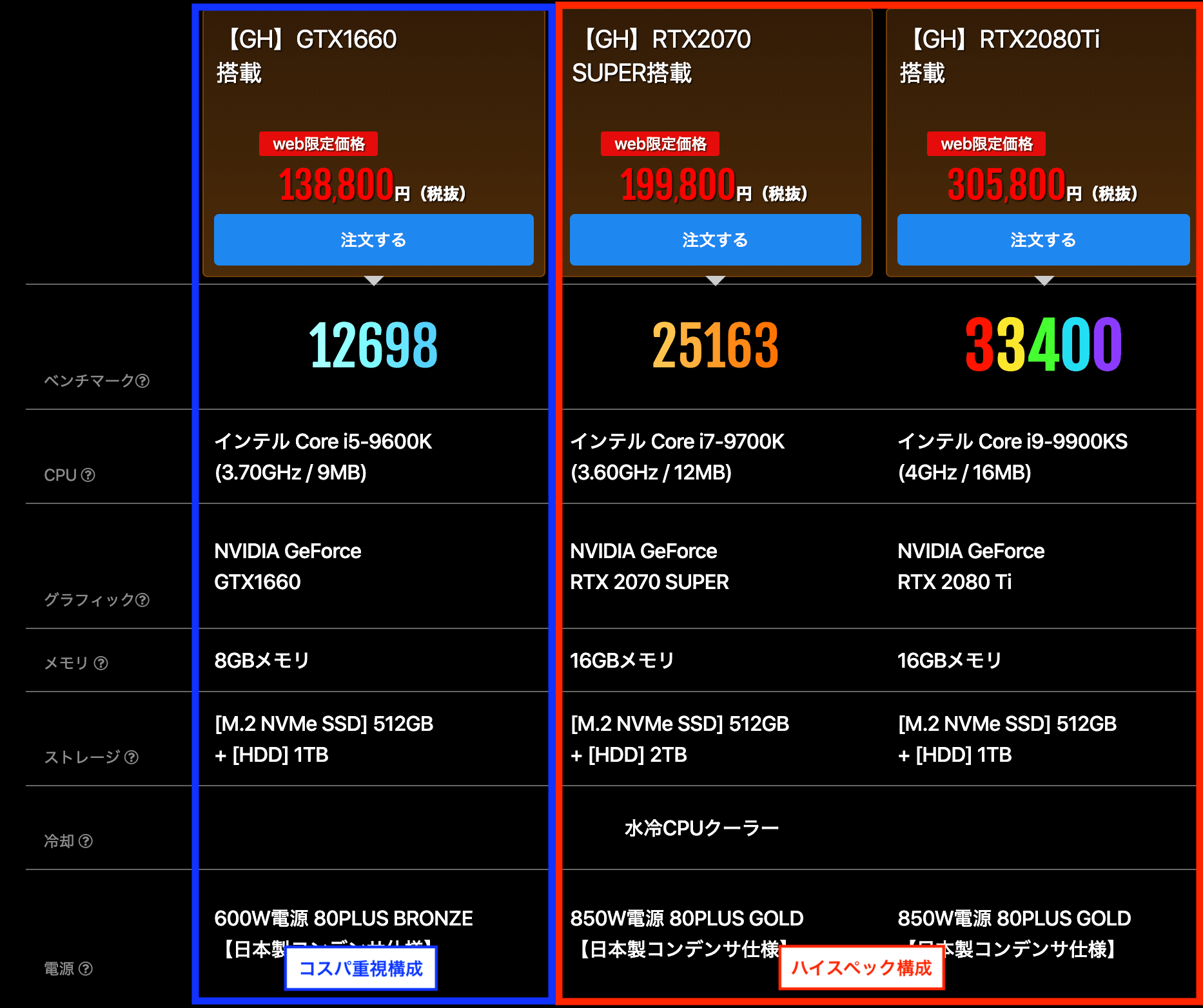Click the help icon next to ベンチマーク

[142, 381]
